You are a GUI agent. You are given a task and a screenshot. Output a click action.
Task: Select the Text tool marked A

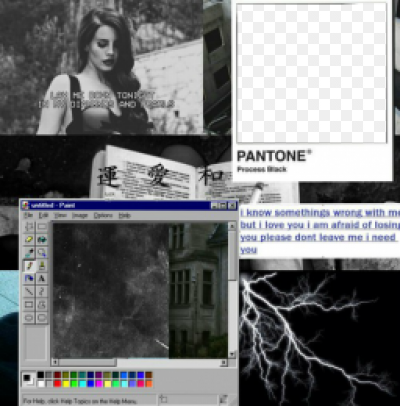coord(42,278)
